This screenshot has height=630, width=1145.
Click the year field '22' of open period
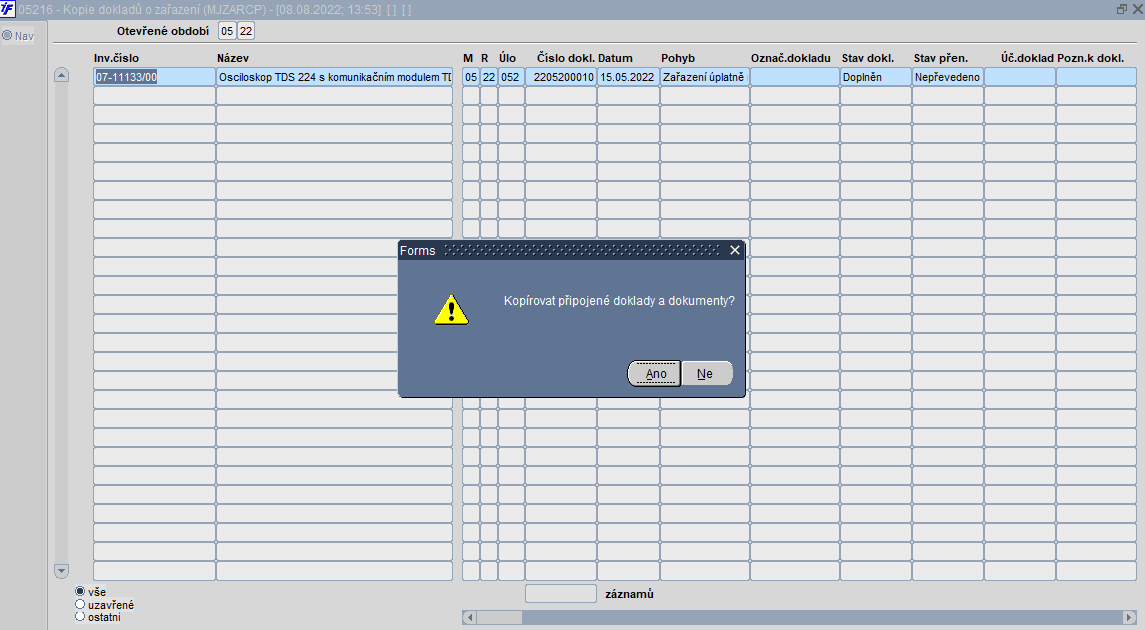coord(246,31)
